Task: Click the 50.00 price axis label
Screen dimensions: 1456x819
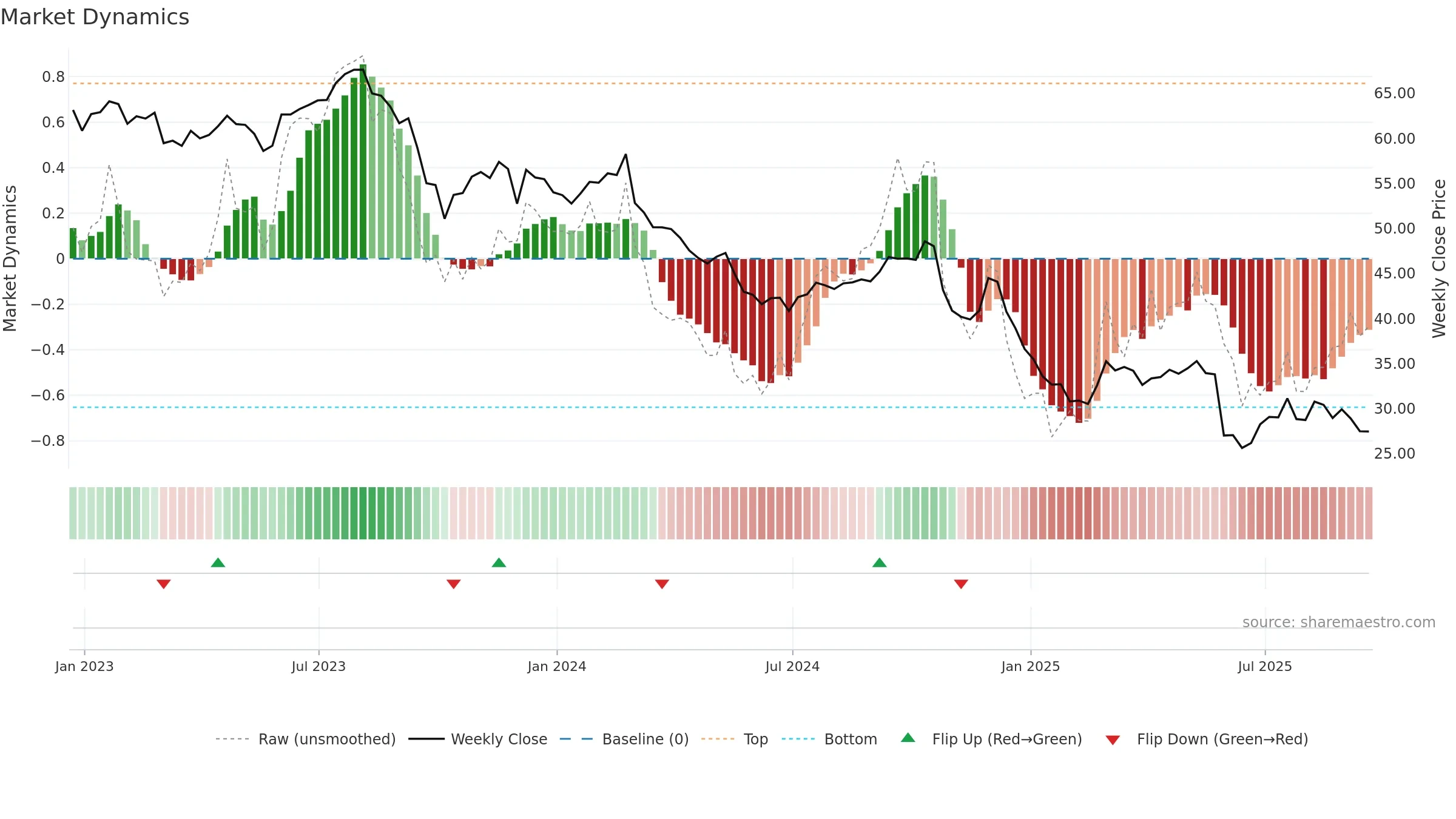Action: pos(1395,228)
